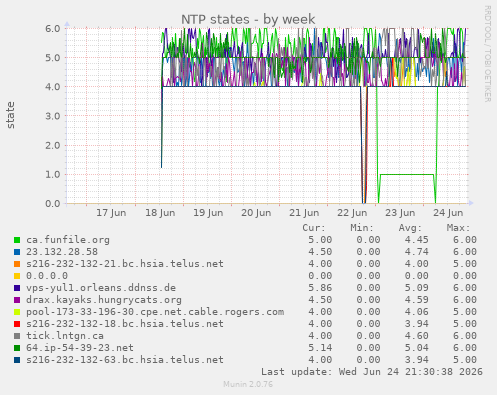Viewport: 497px width, 395px height.
Task: Select the s216-232-132-18.bc.hsia.telus.net label
Action: (125, 324)
